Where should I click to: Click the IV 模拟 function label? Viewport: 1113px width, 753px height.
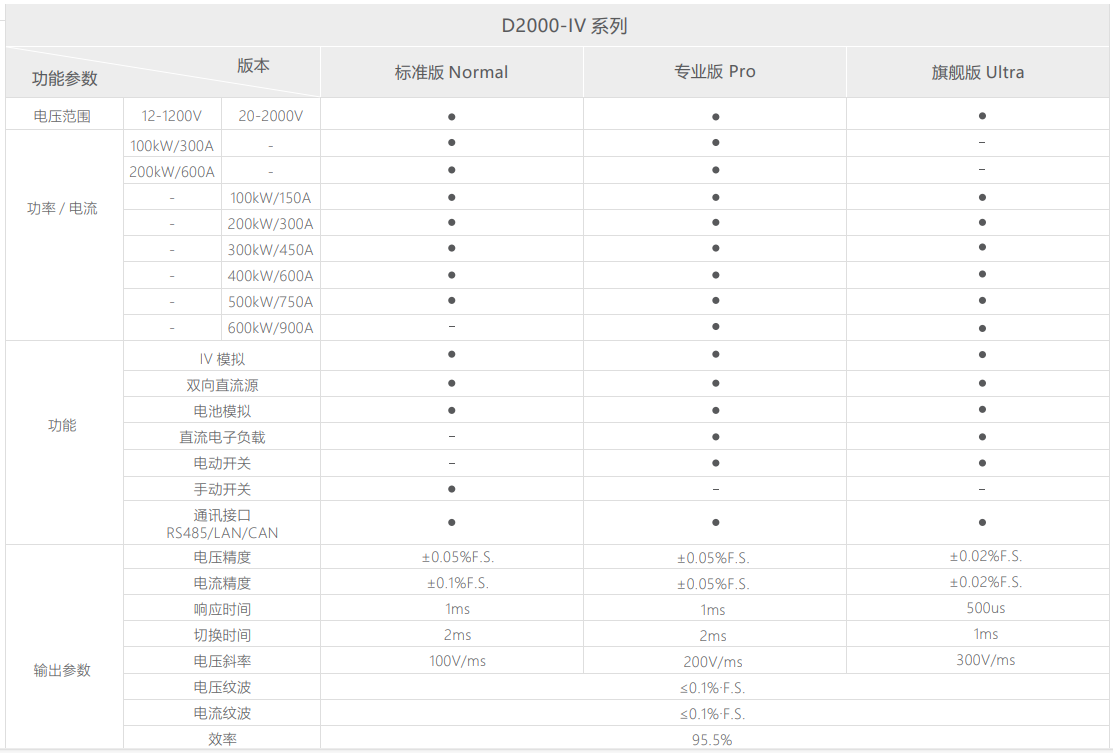222,359
